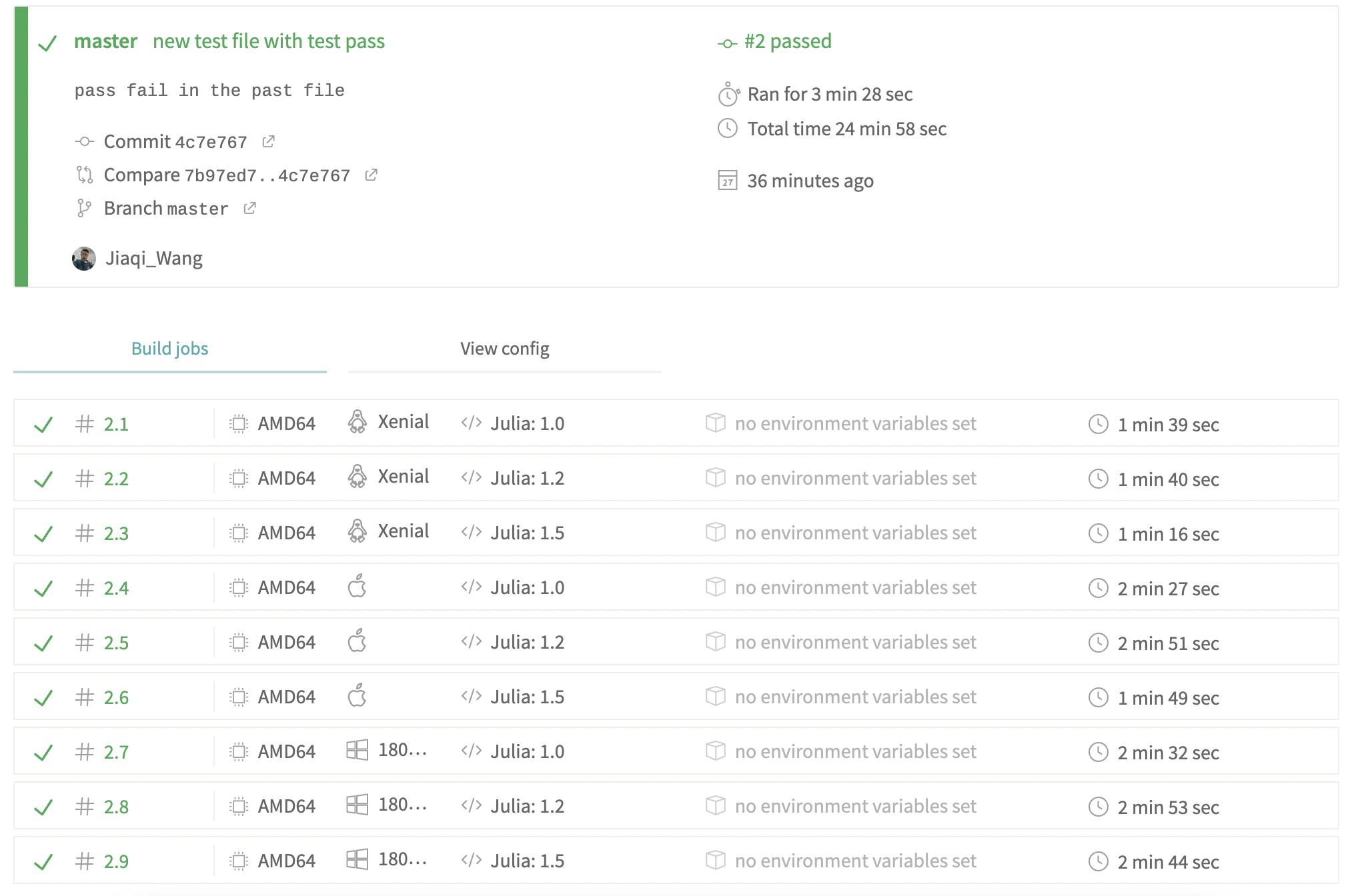Click the Windows OS icon in job 2.7
The height and width of the screenshot is (896, 1346).
coord(357,750)
